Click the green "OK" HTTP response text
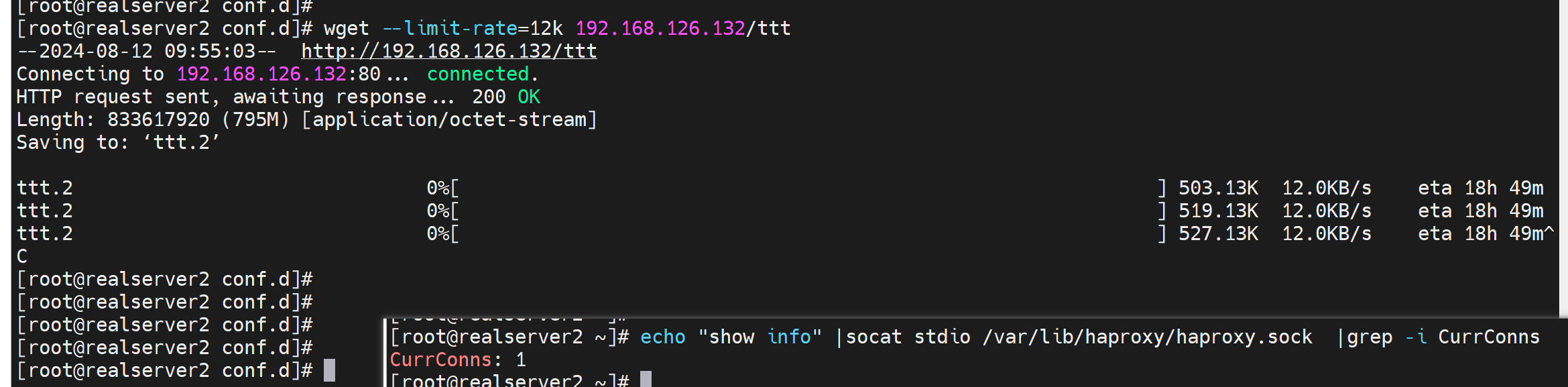1568x387 pixels. click(x=528, y=97)
